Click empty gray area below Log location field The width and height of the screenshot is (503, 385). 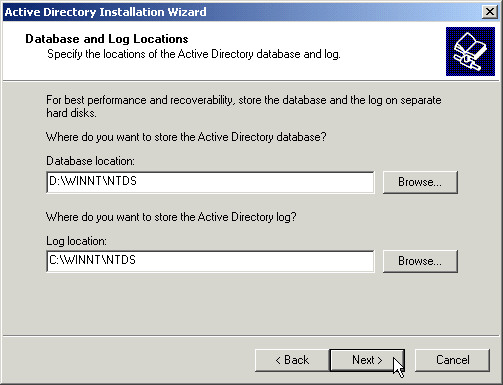233,303
